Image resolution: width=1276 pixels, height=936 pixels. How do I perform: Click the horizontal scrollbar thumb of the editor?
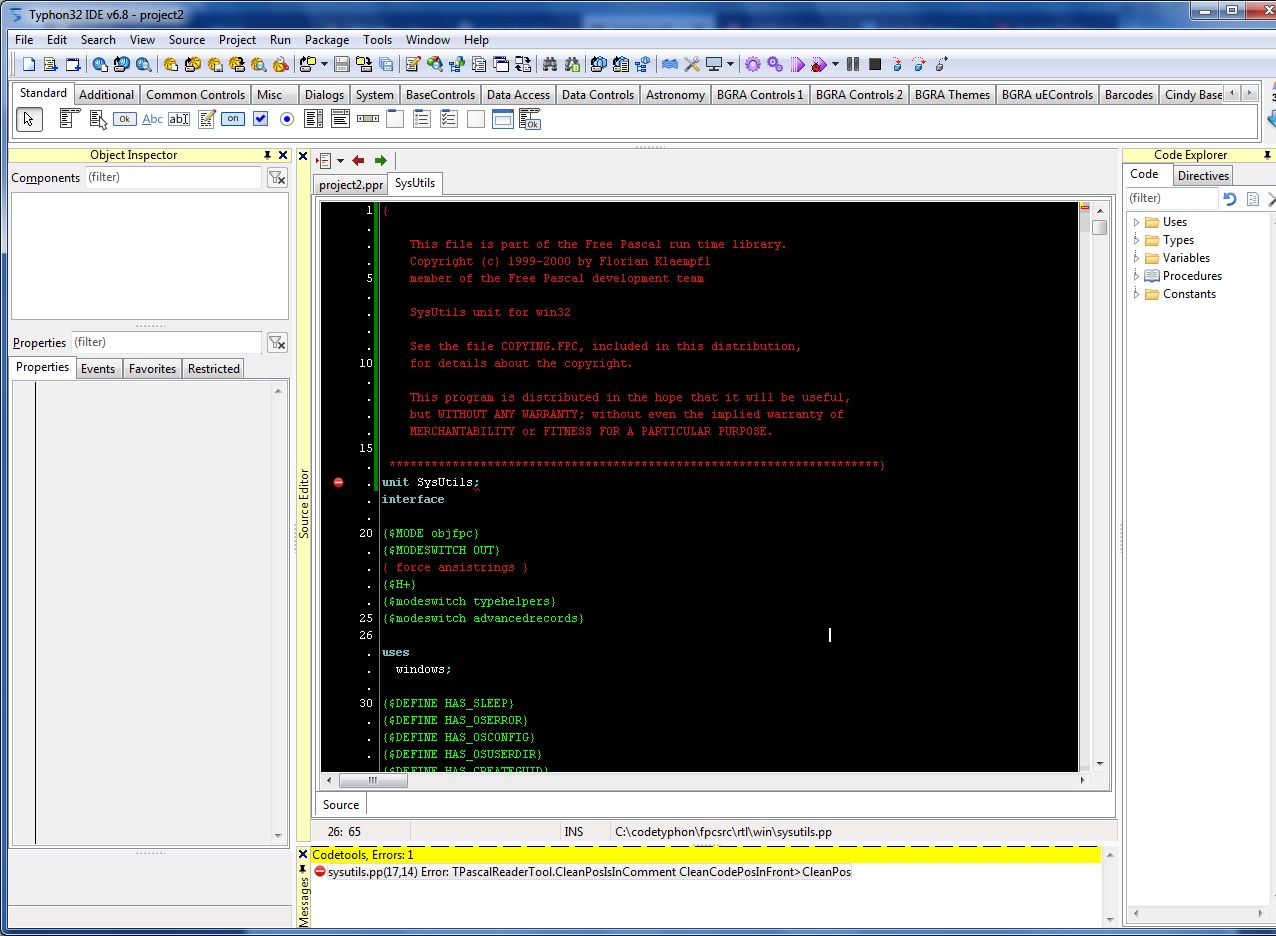pos(373,781)
